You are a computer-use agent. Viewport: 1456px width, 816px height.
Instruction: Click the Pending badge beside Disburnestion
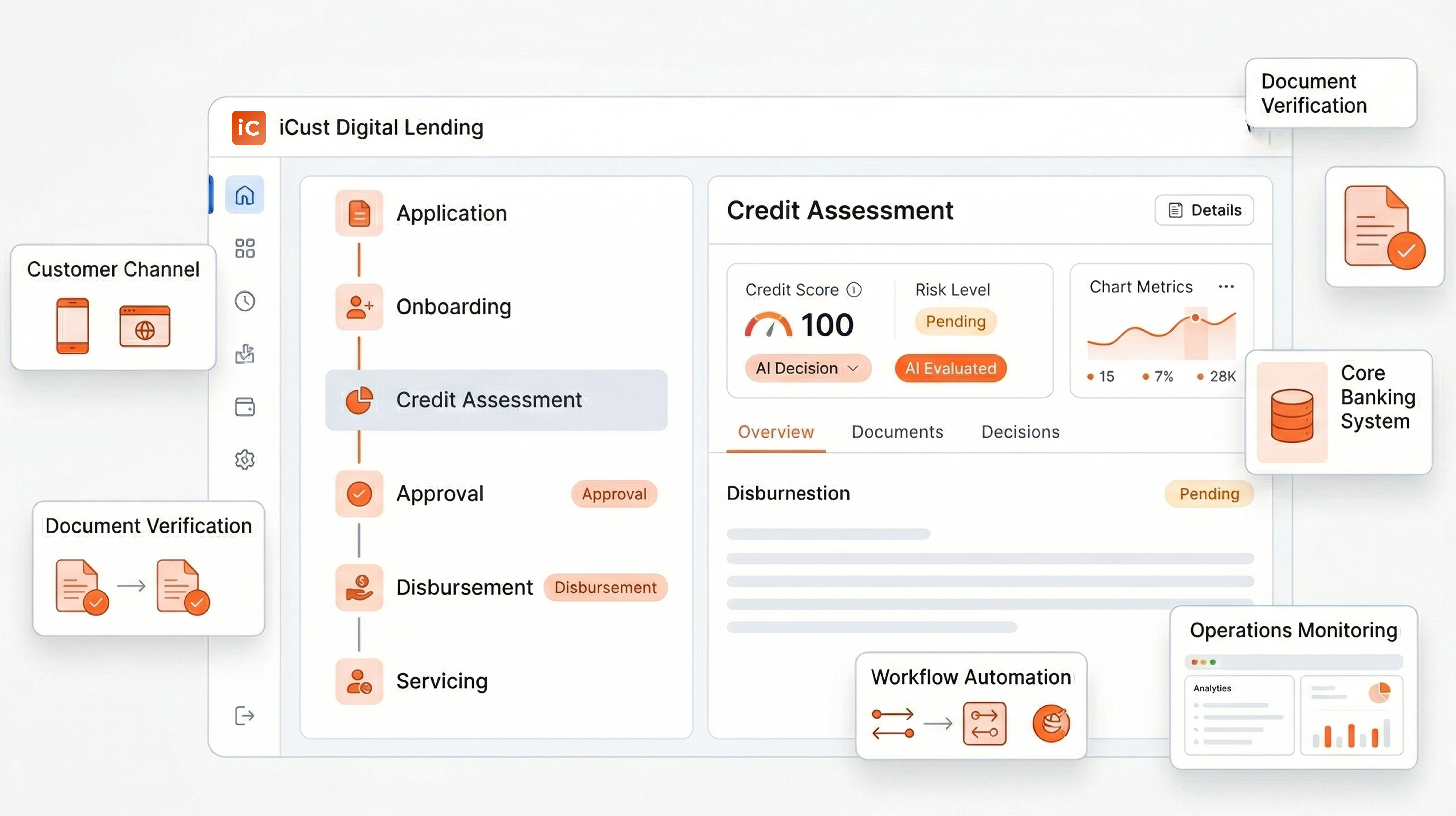click(1210, 494)
